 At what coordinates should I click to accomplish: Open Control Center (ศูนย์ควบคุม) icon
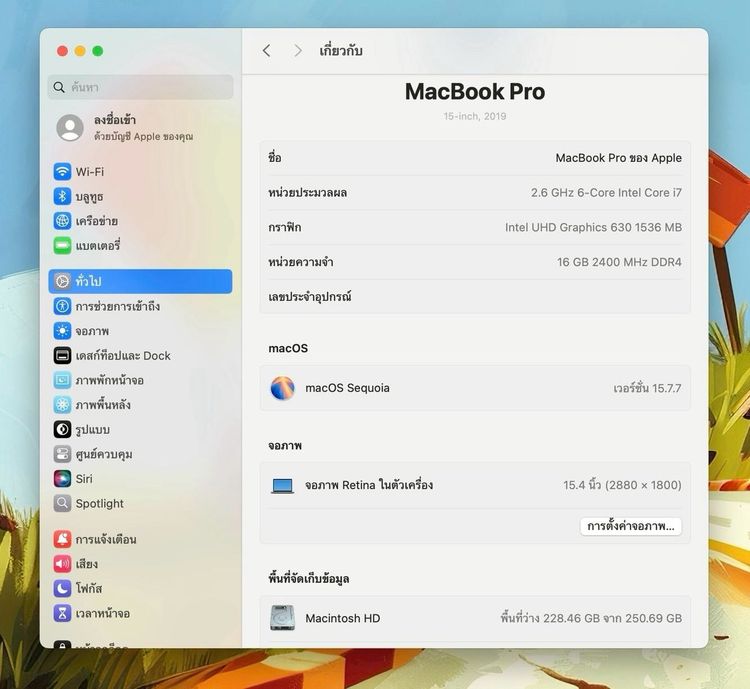[x=62, y=454]
